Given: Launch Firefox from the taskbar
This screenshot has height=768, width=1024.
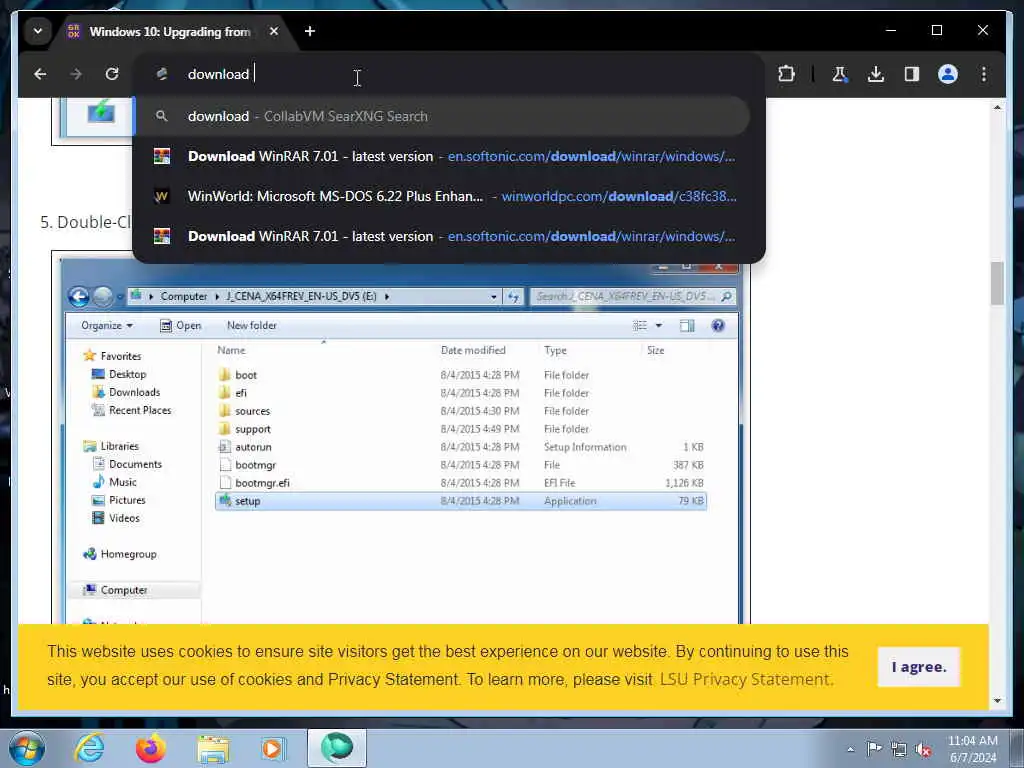Looking at the screenshot, I should 150,748.
